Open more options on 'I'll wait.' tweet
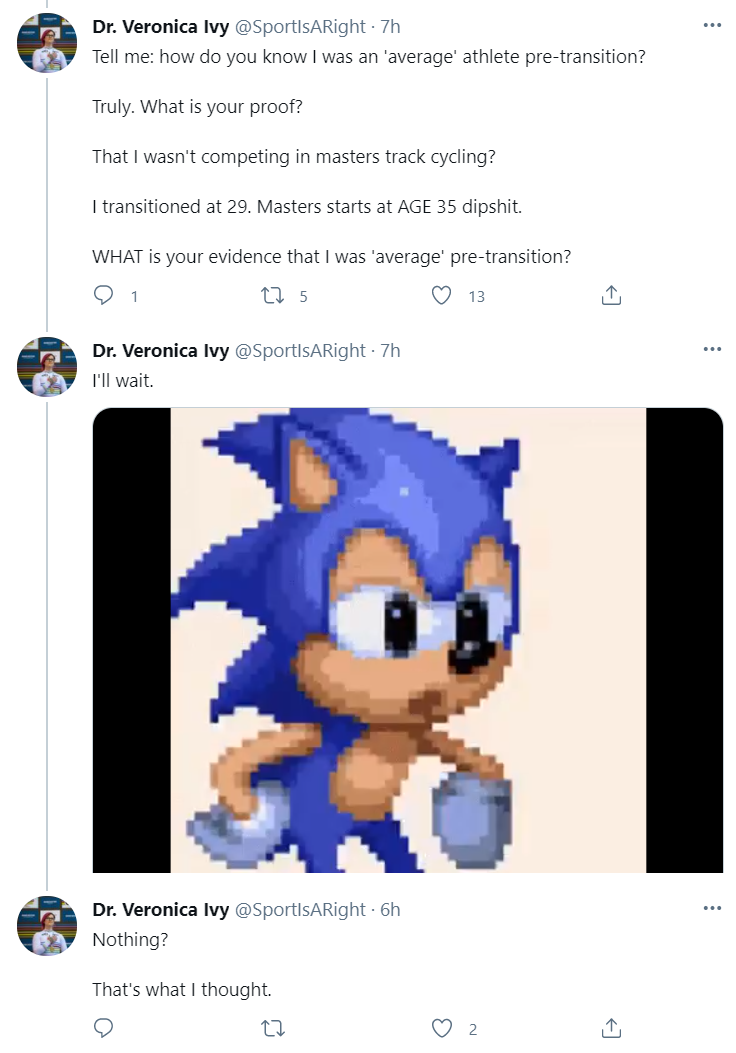 [712, 349]
